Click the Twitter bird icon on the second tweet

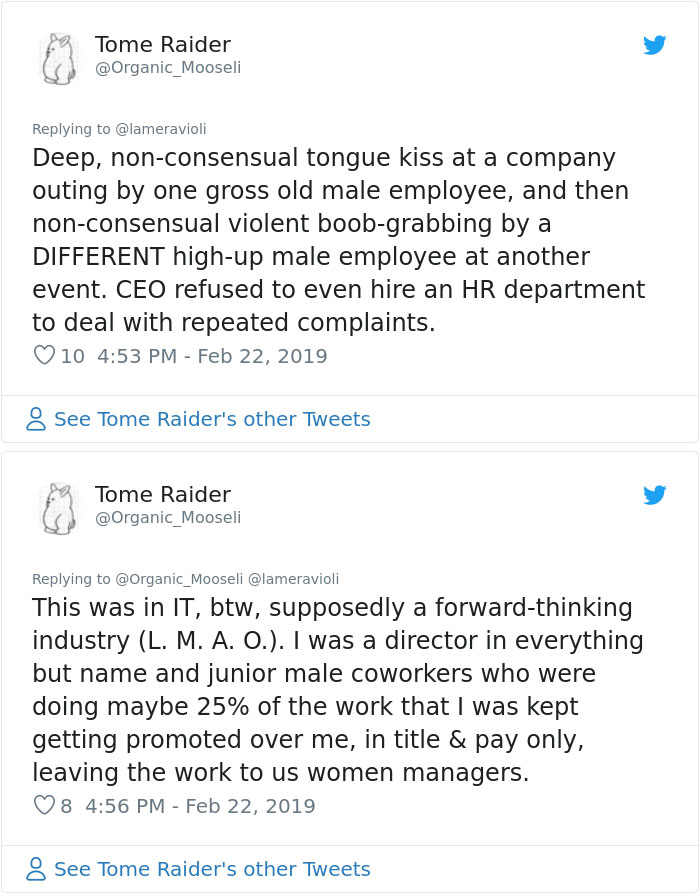pos(655,494)
